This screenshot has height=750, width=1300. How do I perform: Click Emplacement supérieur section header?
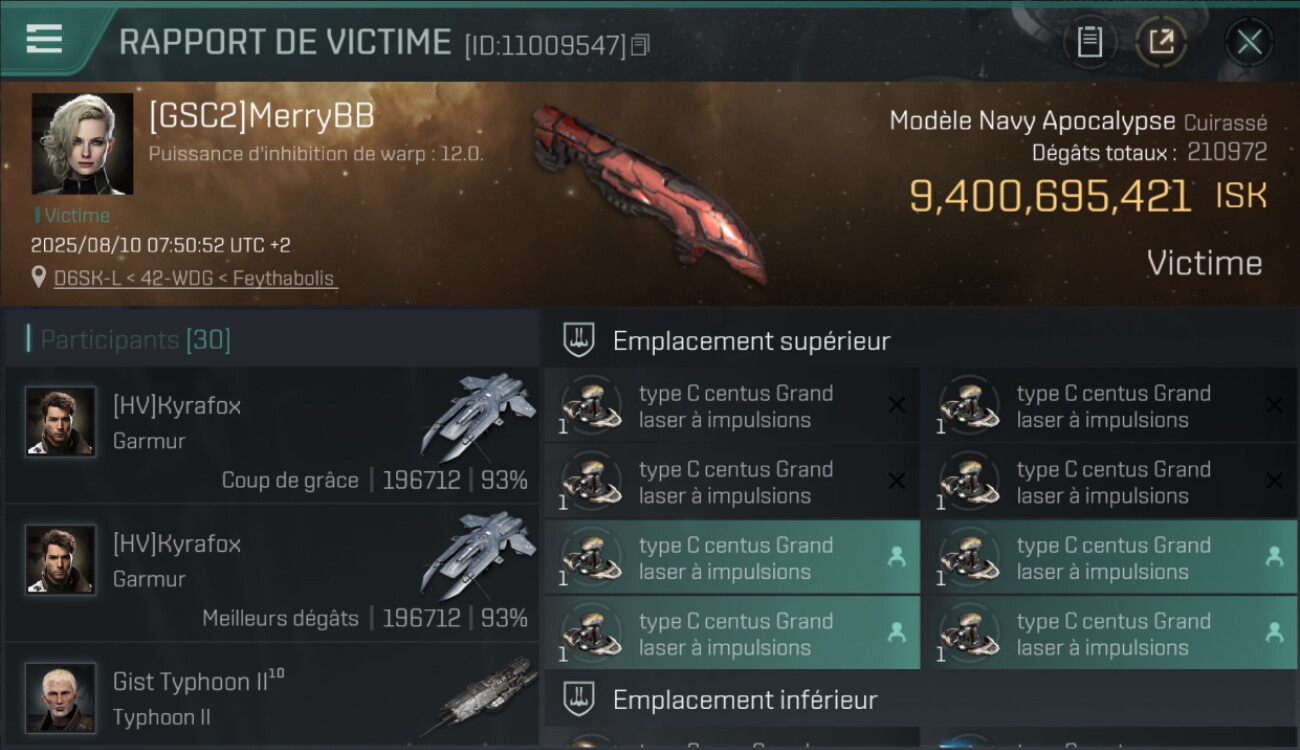(751, 341)
